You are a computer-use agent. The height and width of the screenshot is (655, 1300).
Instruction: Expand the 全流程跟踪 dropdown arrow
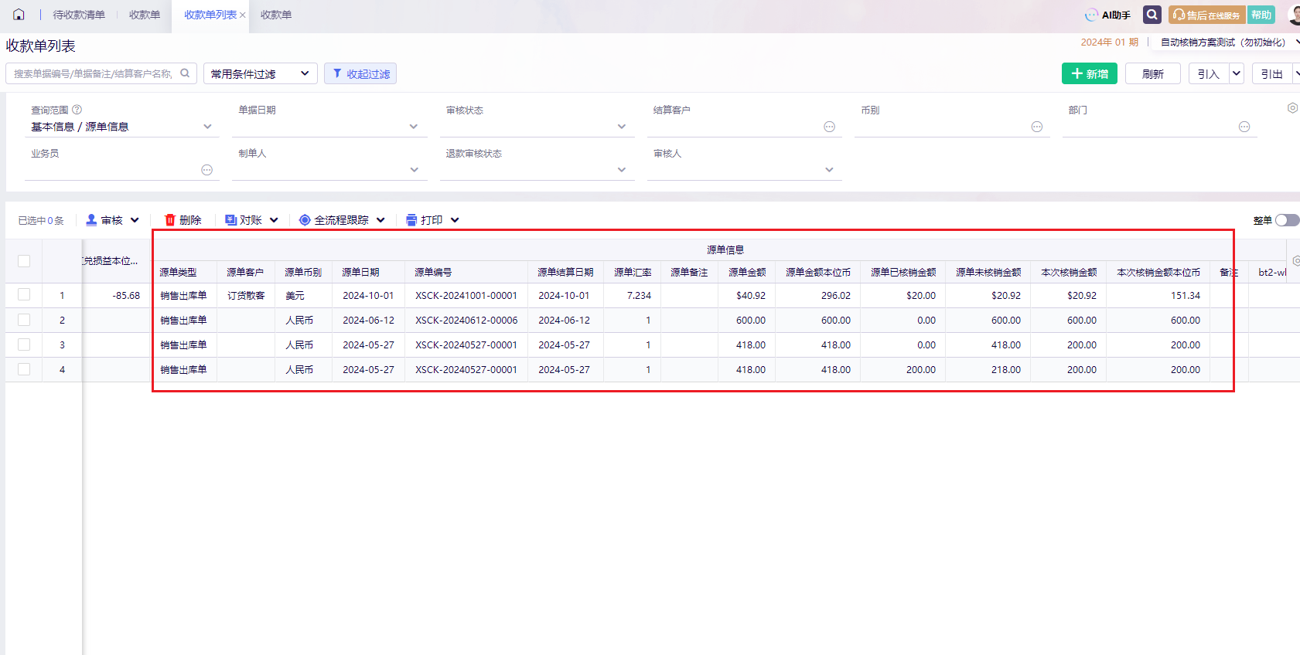(381, 220)
